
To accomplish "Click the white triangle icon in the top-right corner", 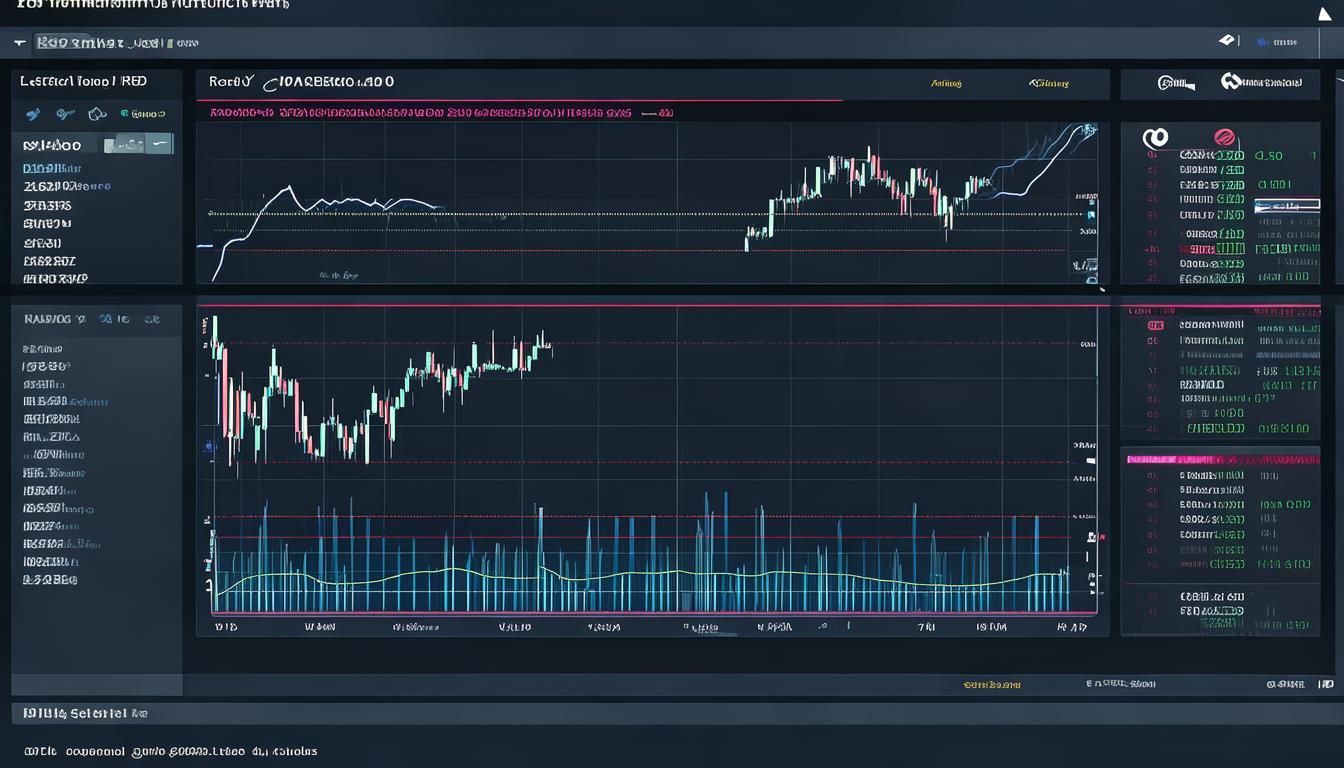I will (1325, 14).
